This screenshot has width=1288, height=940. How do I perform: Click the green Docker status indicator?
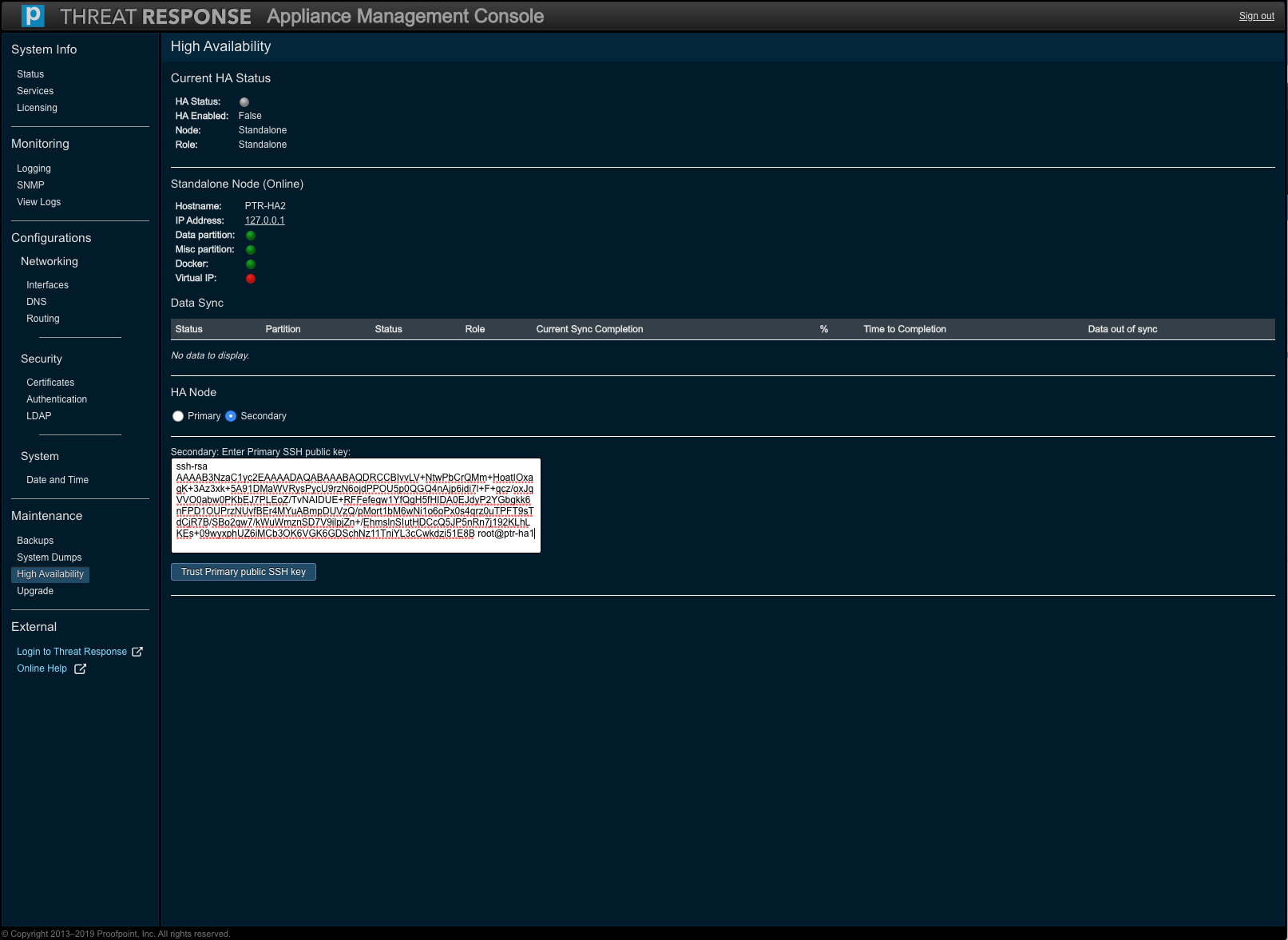pos(251,264)
